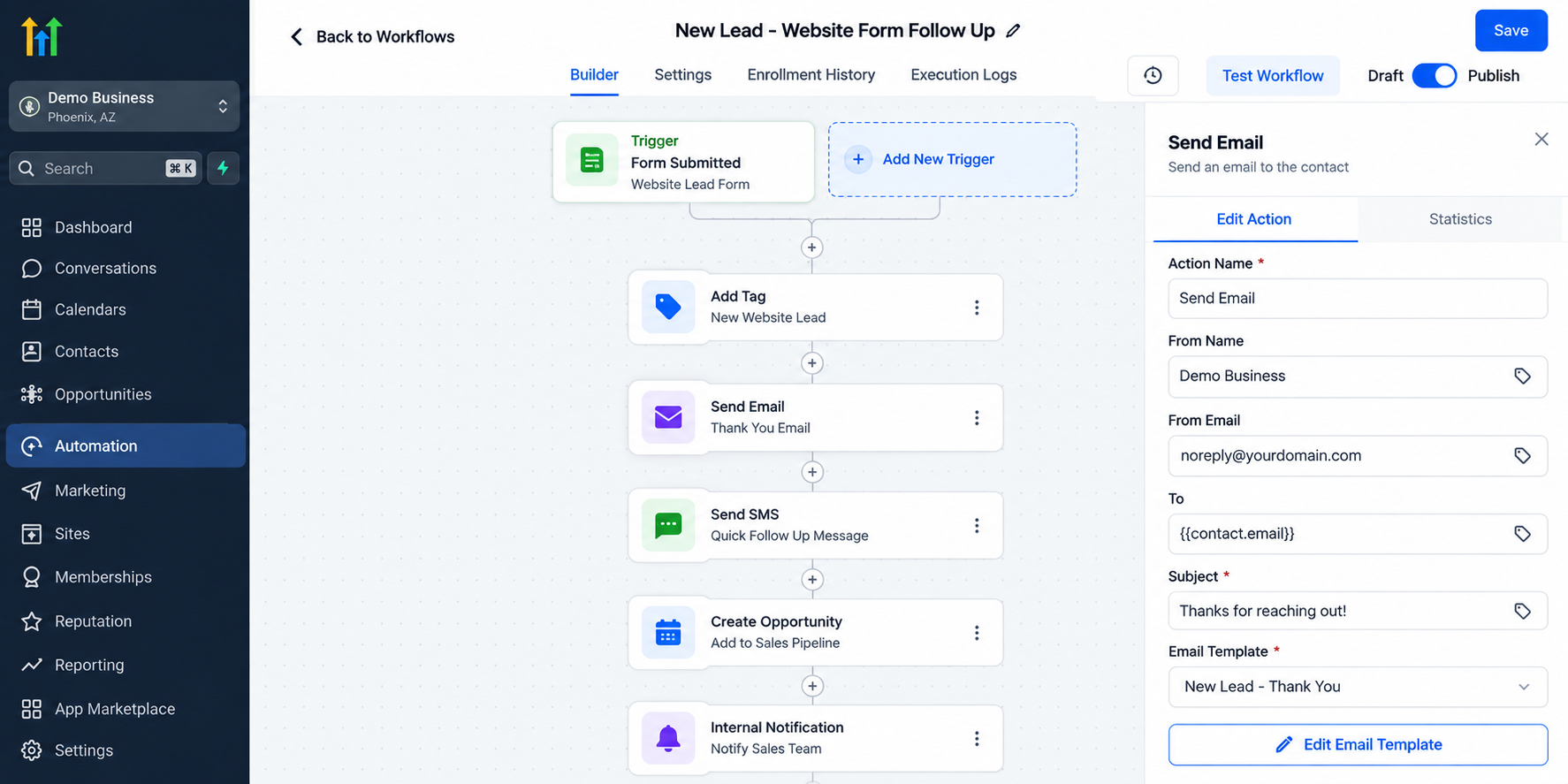Click the Send SMS chat bubble icon
1568x784 pixels.
click(668, 525)
